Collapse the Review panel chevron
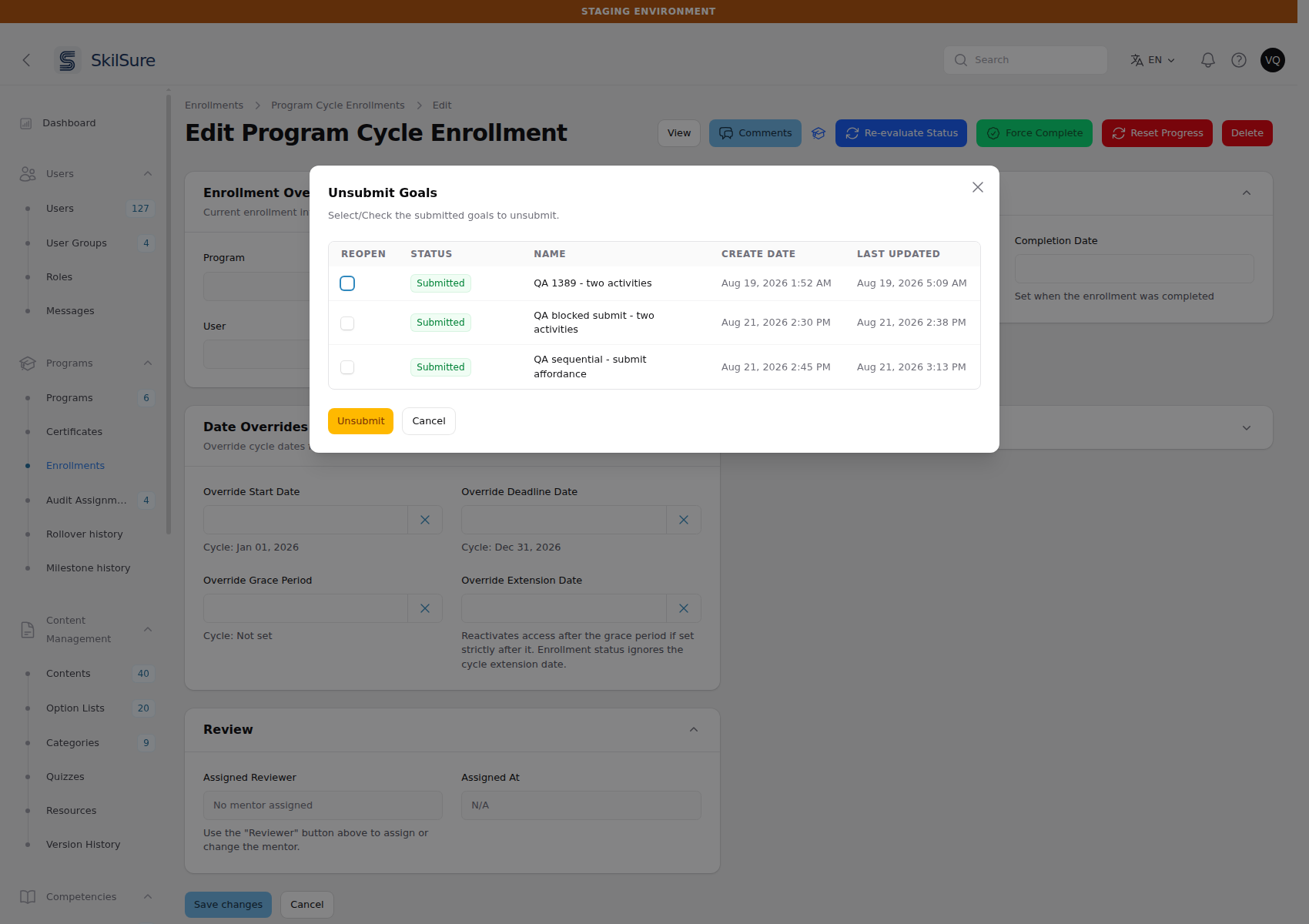 [694, 730]
